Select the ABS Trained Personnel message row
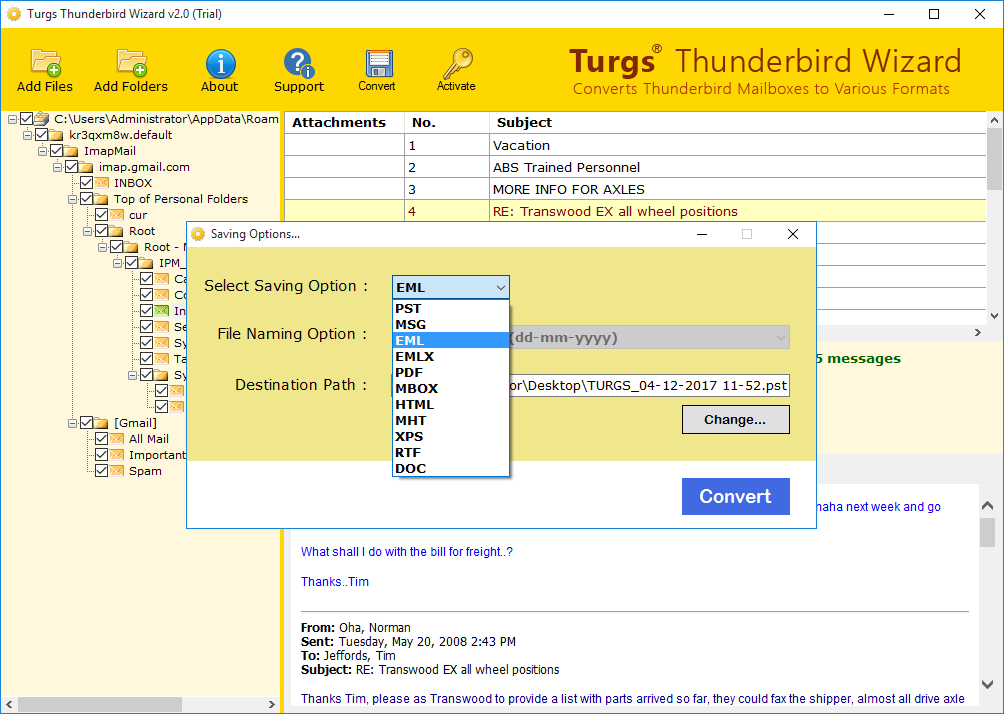This screenshot has width=1004, height=714. tap(635, 167)
